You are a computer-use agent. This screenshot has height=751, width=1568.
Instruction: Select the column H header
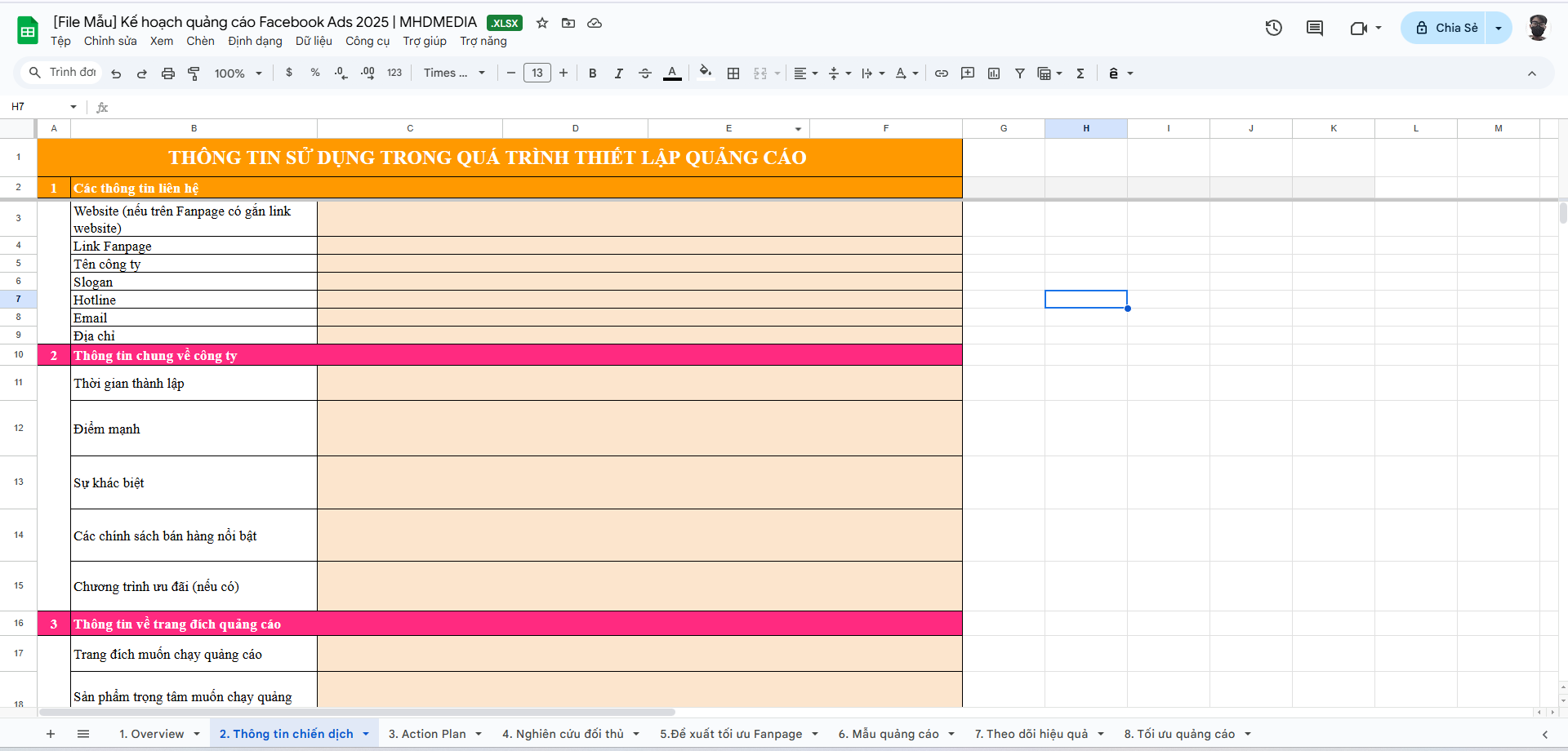tap(1086, 128)
